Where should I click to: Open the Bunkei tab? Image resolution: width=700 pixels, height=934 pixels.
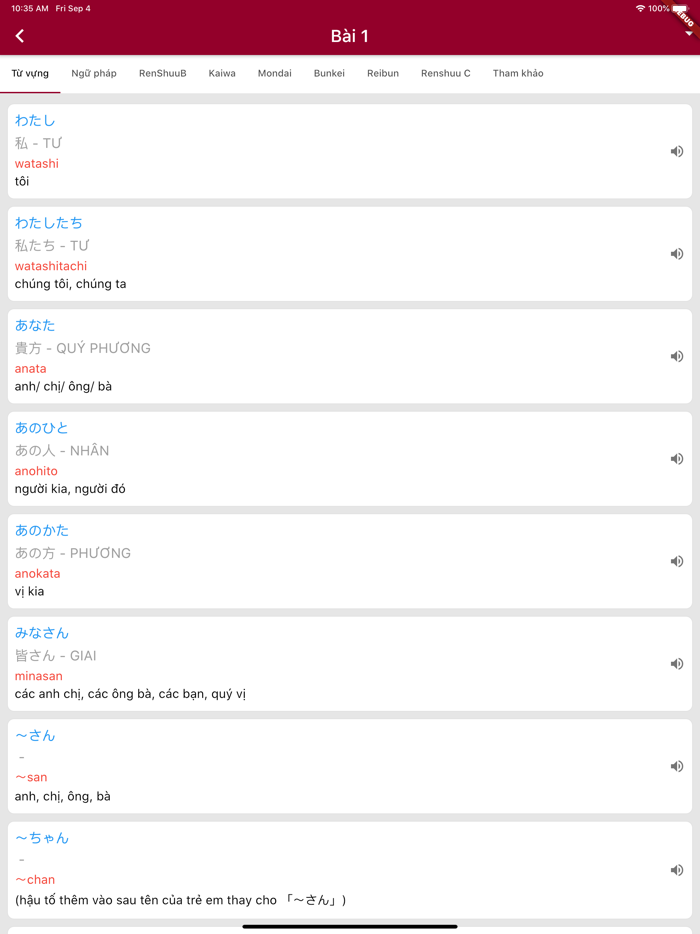pyautogui.click(x=329, y=74)
